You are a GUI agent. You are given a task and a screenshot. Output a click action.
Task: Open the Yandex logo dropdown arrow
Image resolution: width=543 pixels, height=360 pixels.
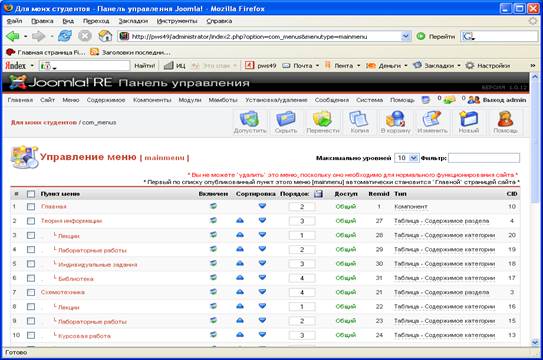32,65
